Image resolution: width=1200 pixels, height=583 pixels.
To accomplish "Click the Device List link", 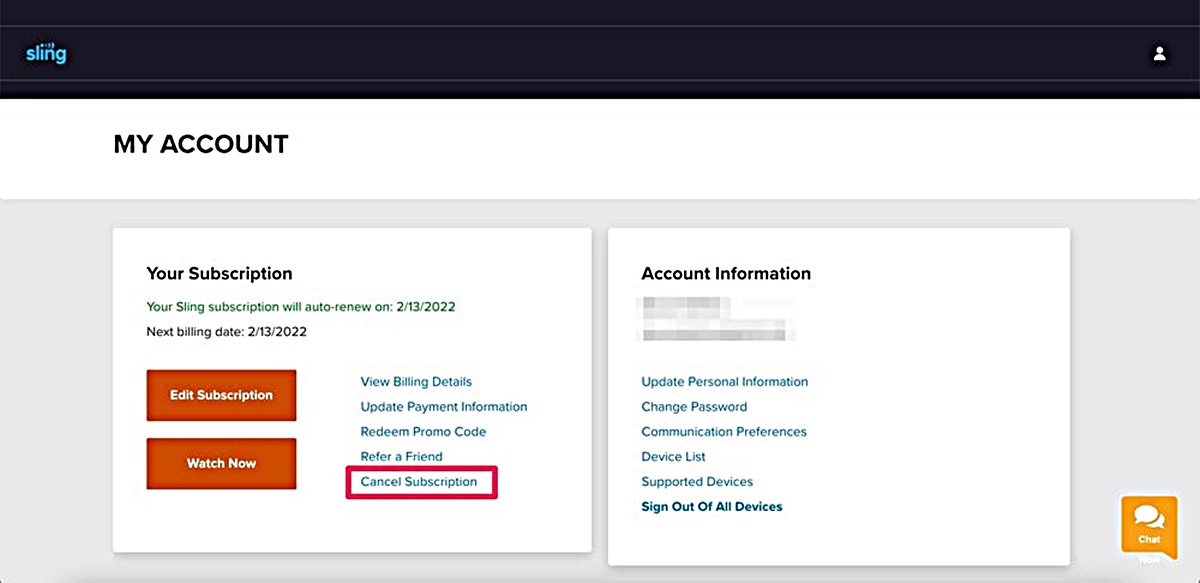I will coord(673,457).
